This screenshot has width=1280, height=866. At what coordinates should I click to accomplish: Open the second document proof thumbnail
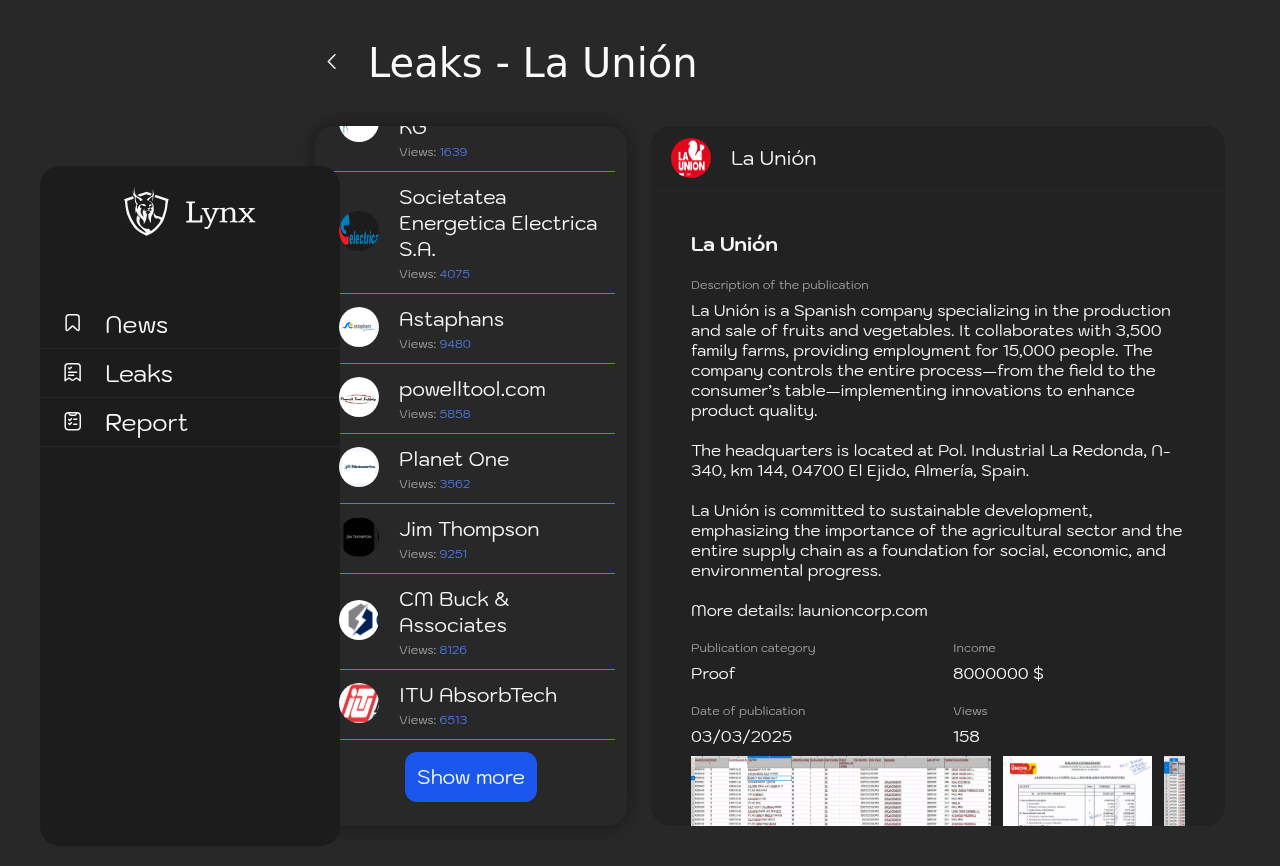point(1077,791)
